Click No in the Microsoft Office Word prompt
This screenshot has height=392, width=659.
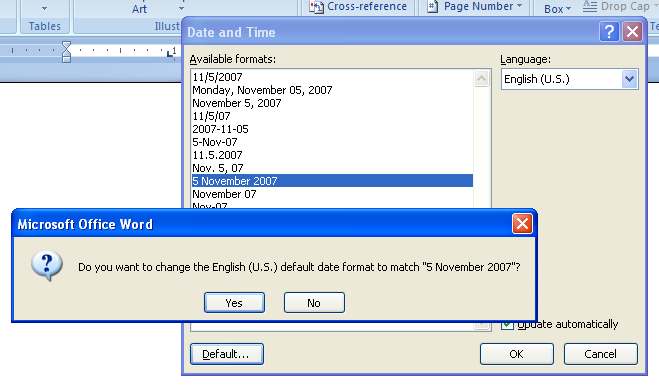click(314, 303)
